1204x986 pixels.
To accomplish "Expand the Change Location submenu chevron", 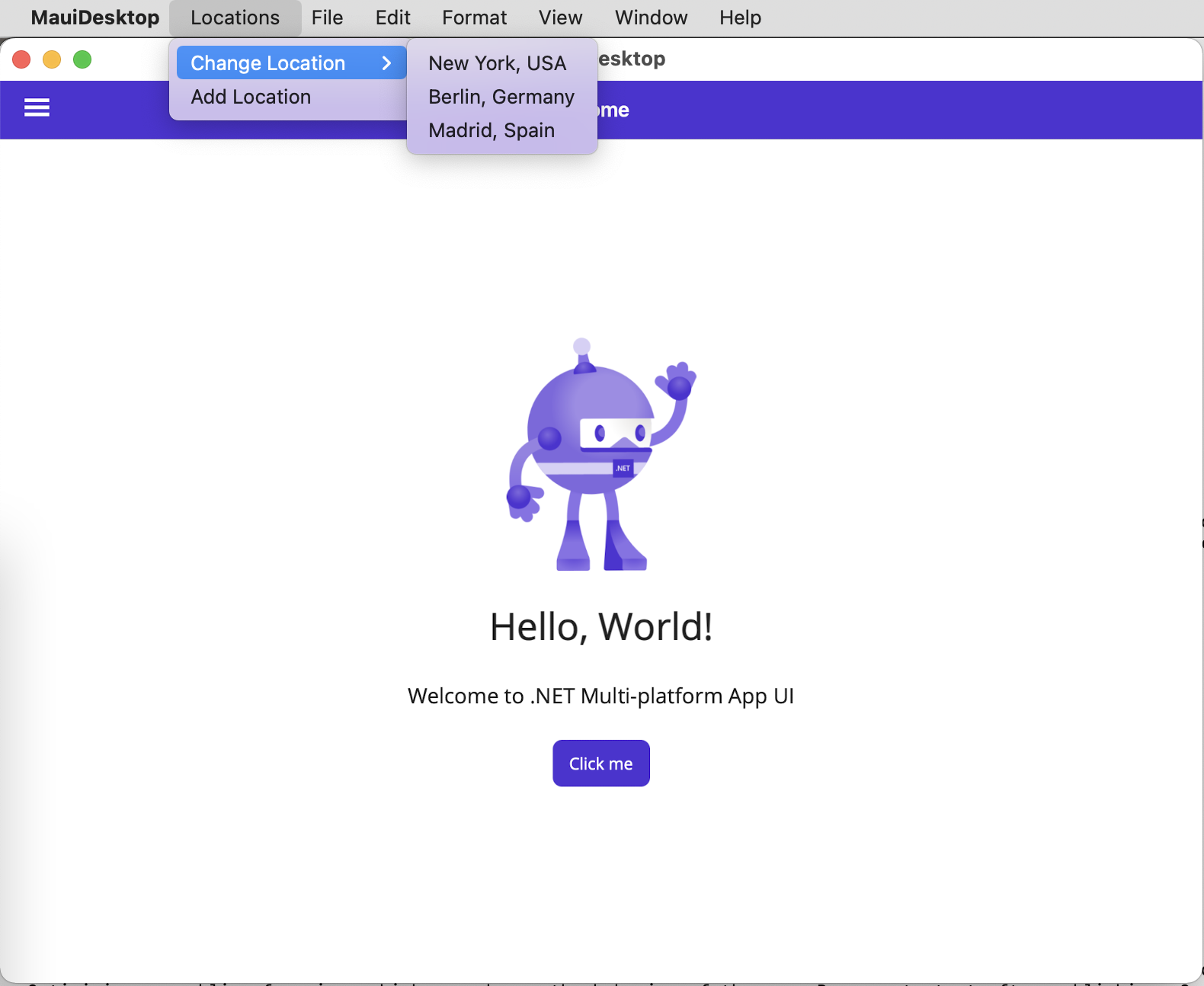I will pos(386,62).
